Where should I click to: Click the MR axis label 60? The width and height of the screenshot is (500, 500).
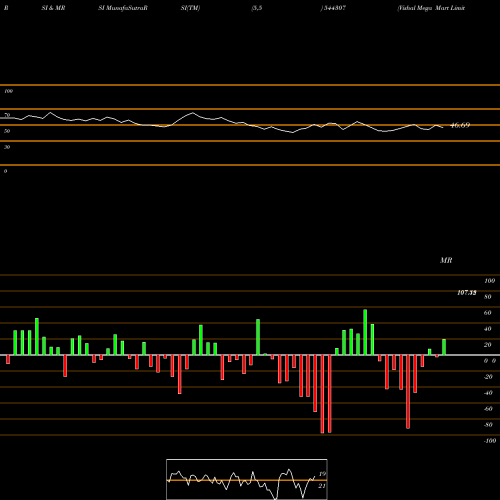[487, 313]
